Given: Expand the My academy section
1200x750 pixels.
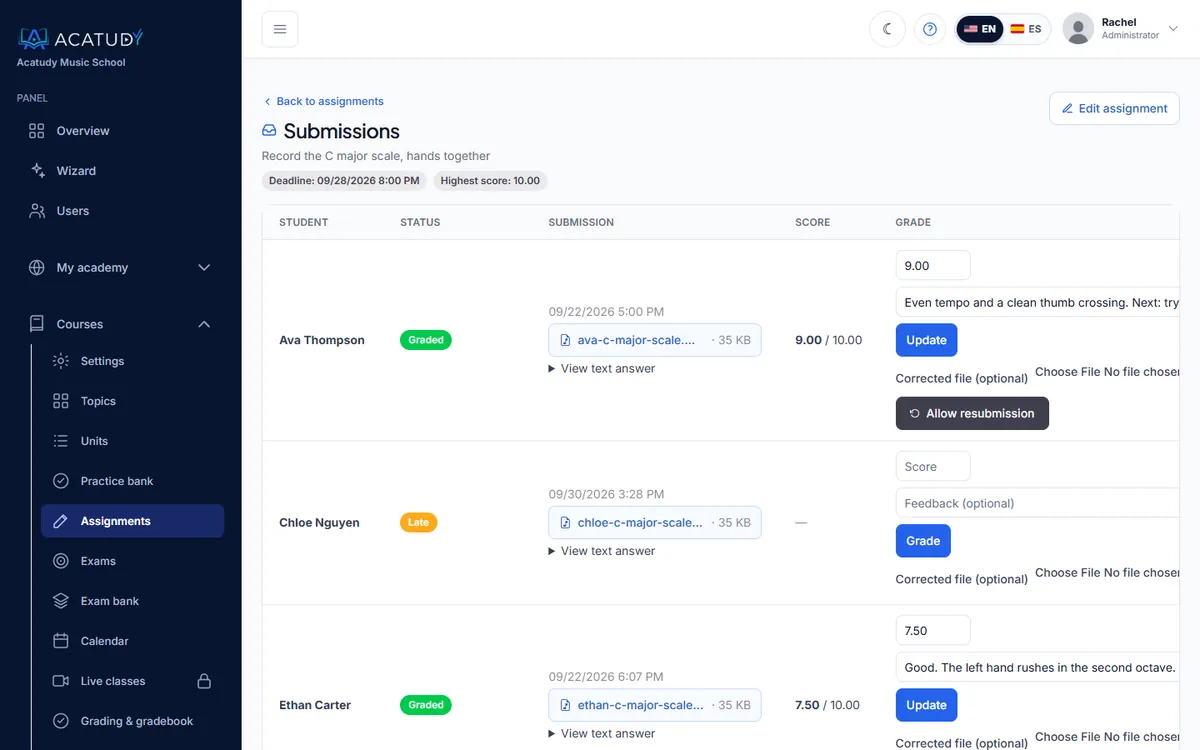Looking at the screenshot, I should coord(121,268).
